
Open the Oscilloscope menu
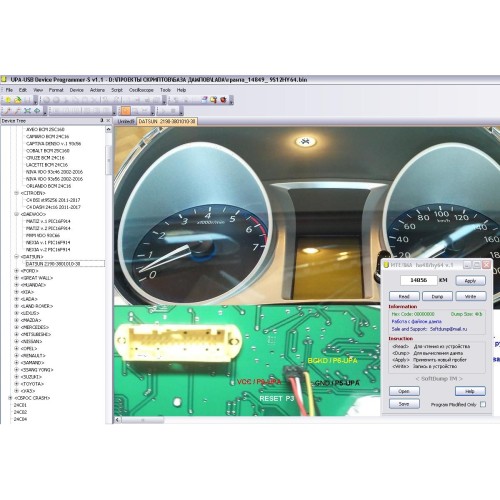tap(141, 90)
